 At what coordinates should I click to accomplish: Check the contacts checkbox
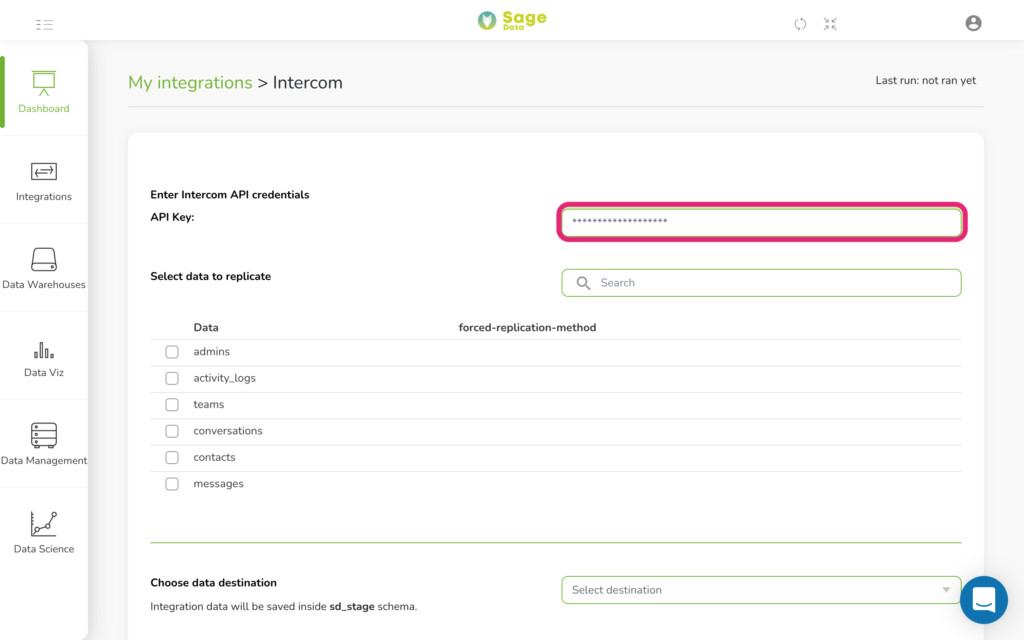172,458
